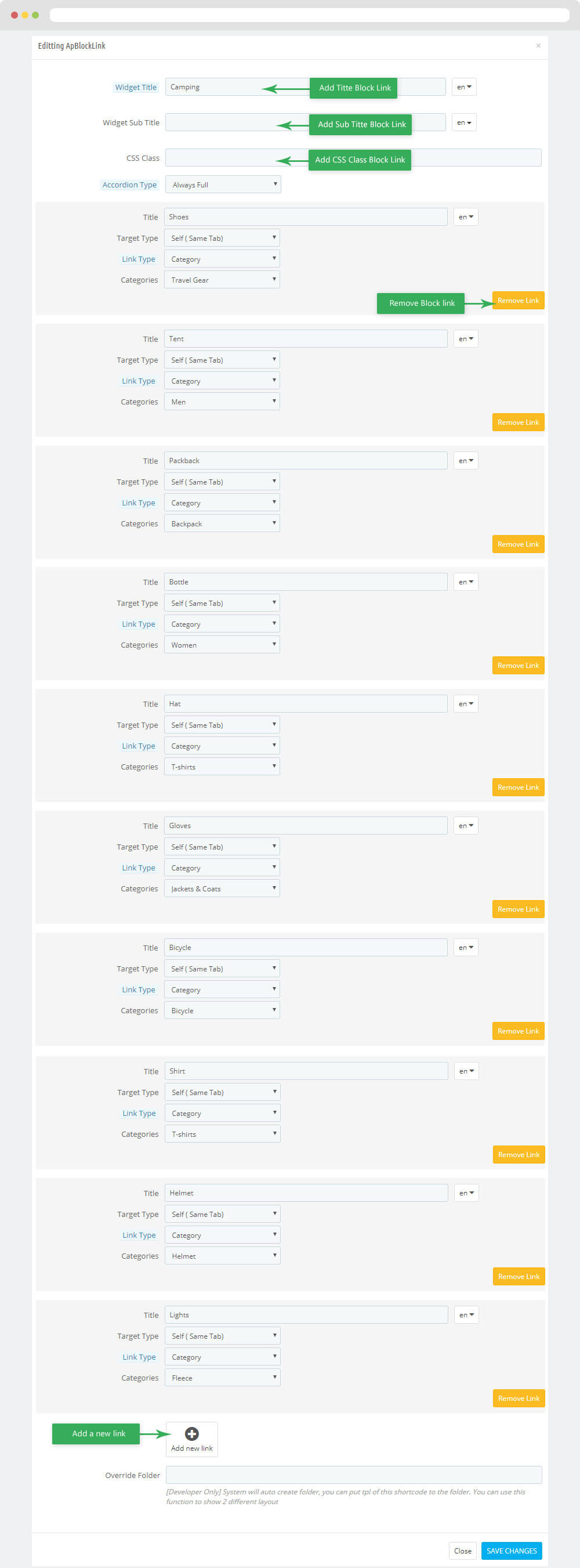Expand Categories dropdown showing Travel Gear
580x1568 pixels.
coord(222,280)
